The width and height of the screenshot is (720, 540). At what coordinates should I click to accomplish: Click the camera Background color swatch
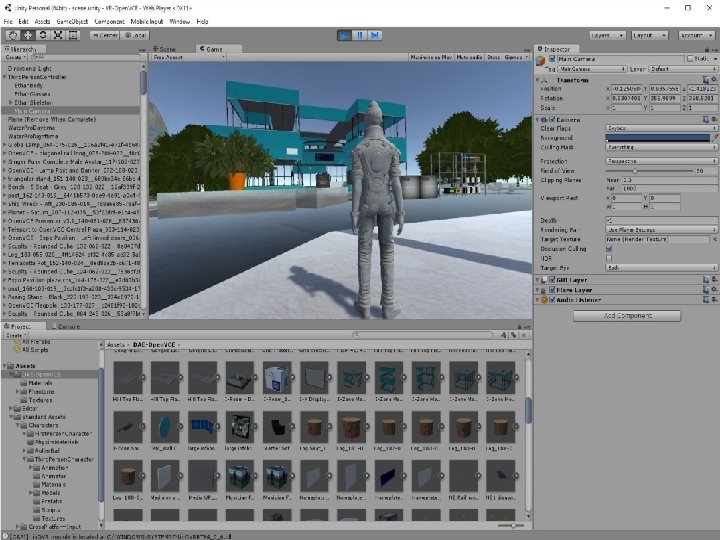pos(661,137)
